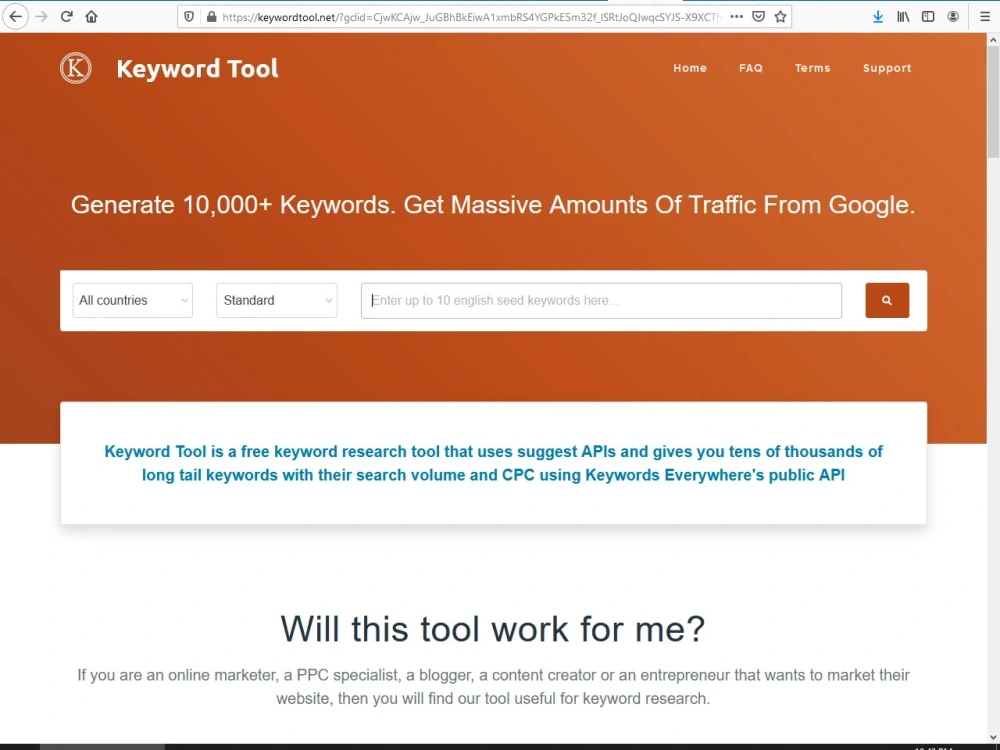Image resolution: width=1000 pixels, height=750 pixels.
Task: Focus the seed keywords input field
Action: click(601, 300)
